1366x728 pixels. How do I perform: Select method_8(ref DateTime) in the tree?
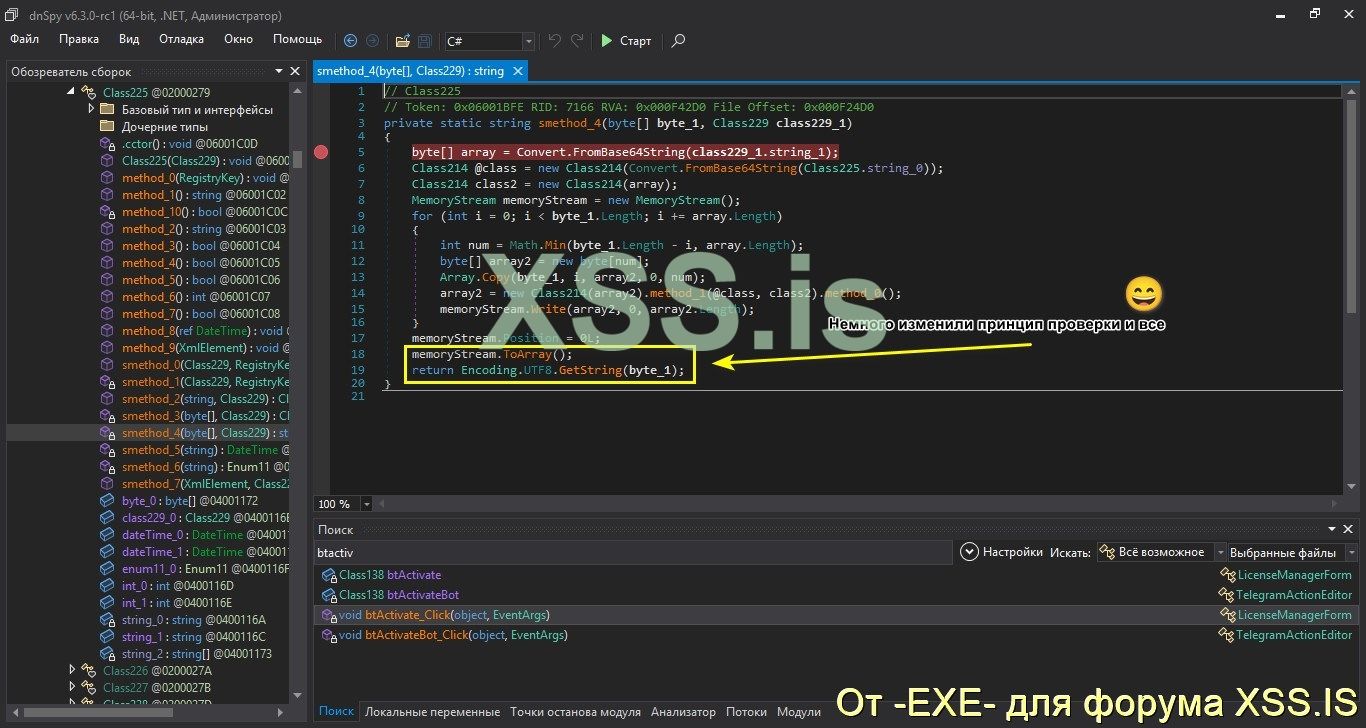(x=204, y=331)
